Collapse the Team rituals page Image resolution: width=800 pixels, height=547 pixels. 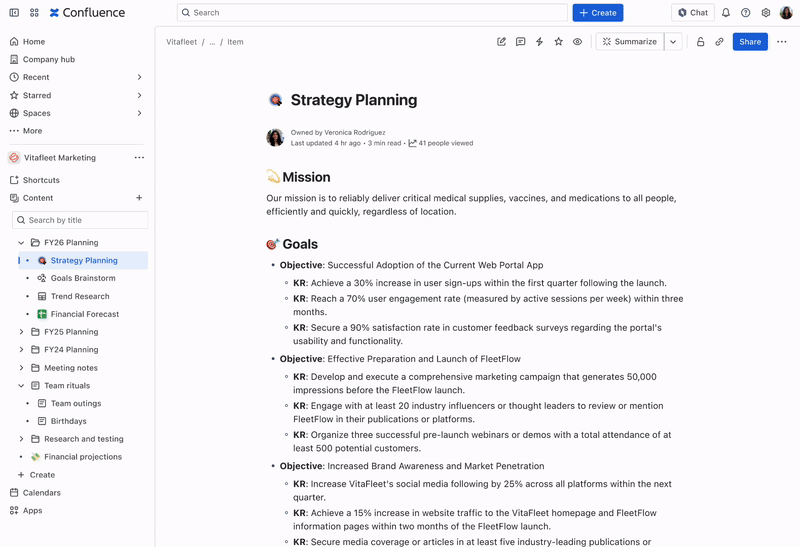click(21, 386)
